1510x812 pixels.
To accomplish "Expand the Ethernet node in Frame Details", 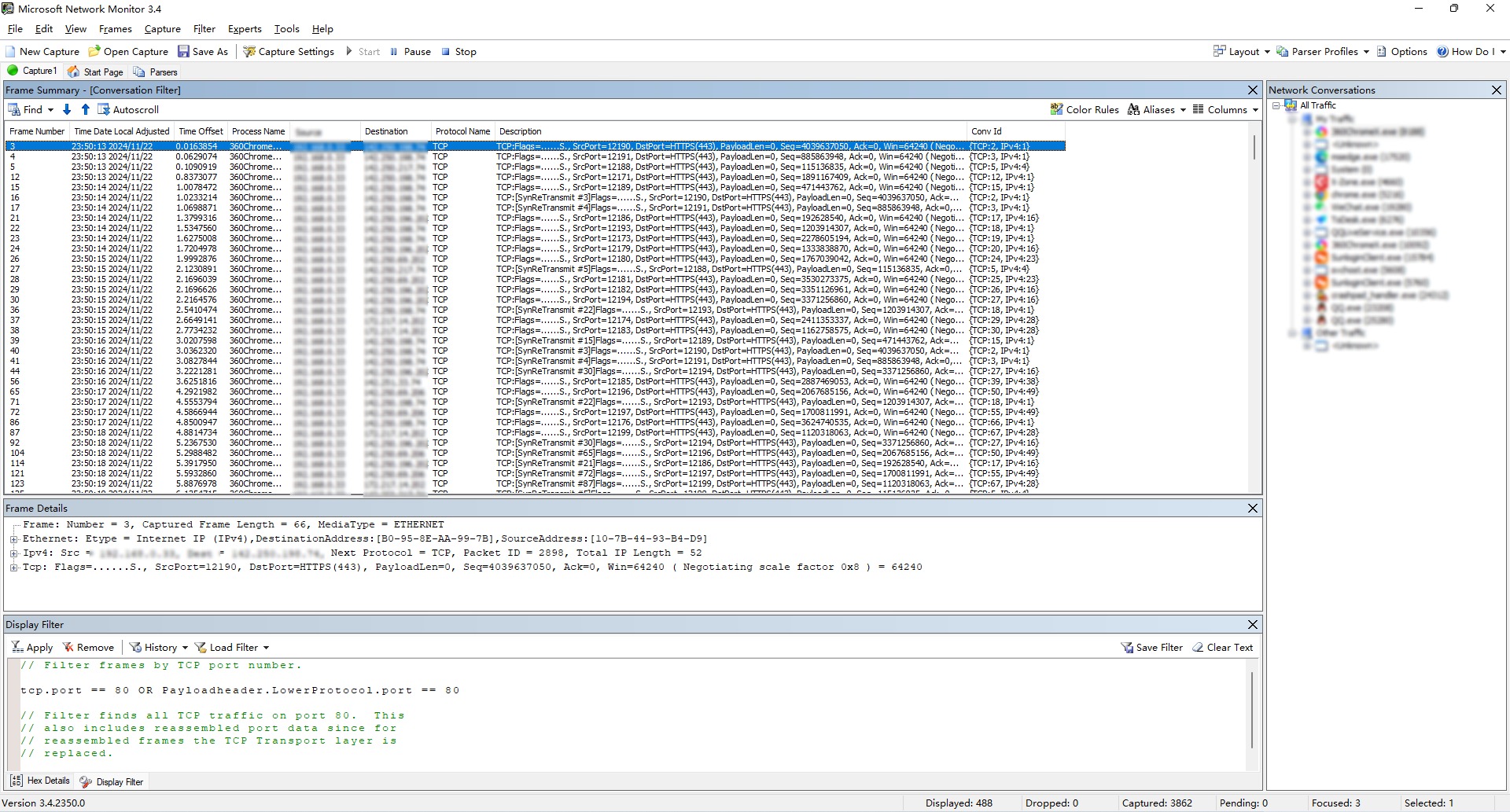I will click(13, 539).
